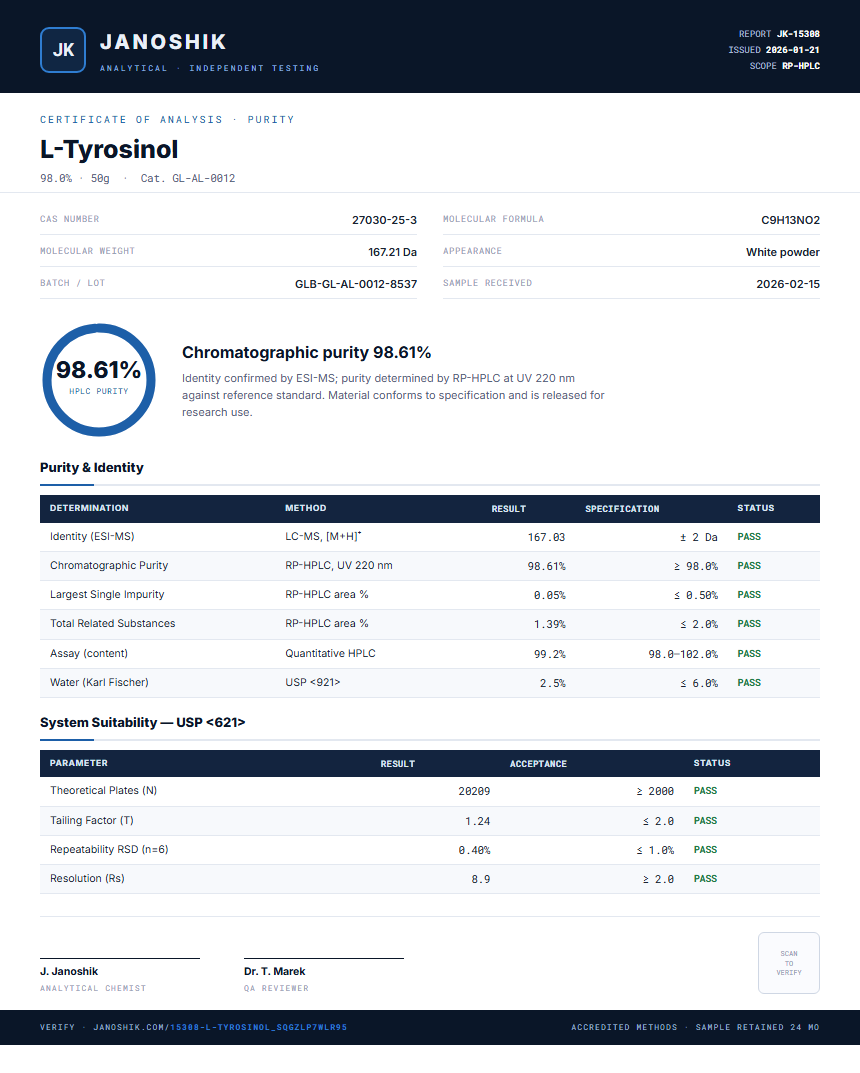
Task: Select the Theoretical Plates (N) row label
Action: click(103, 790)
